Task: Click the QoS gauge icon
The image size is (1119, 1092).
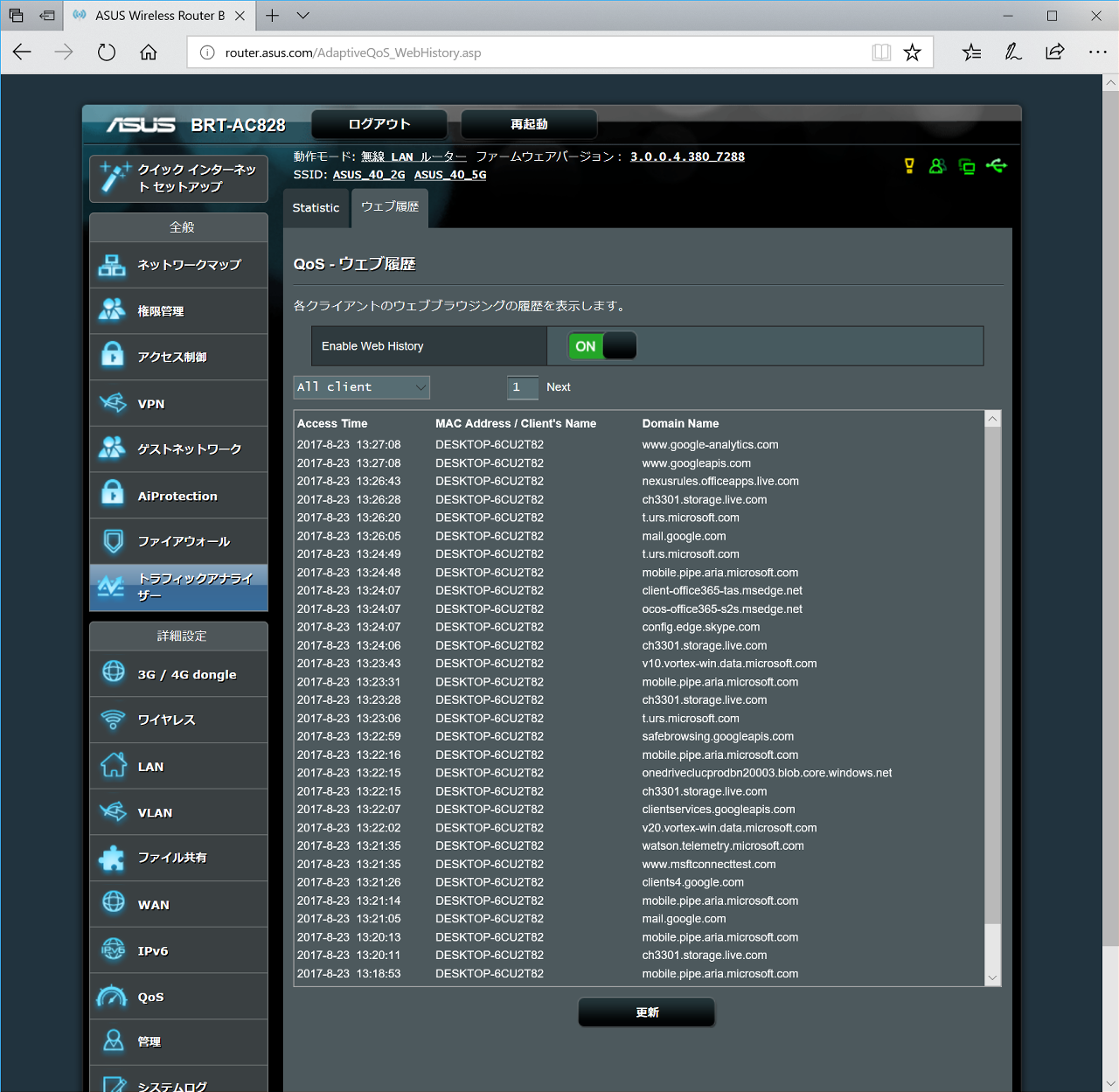Action: pos(112,996)
